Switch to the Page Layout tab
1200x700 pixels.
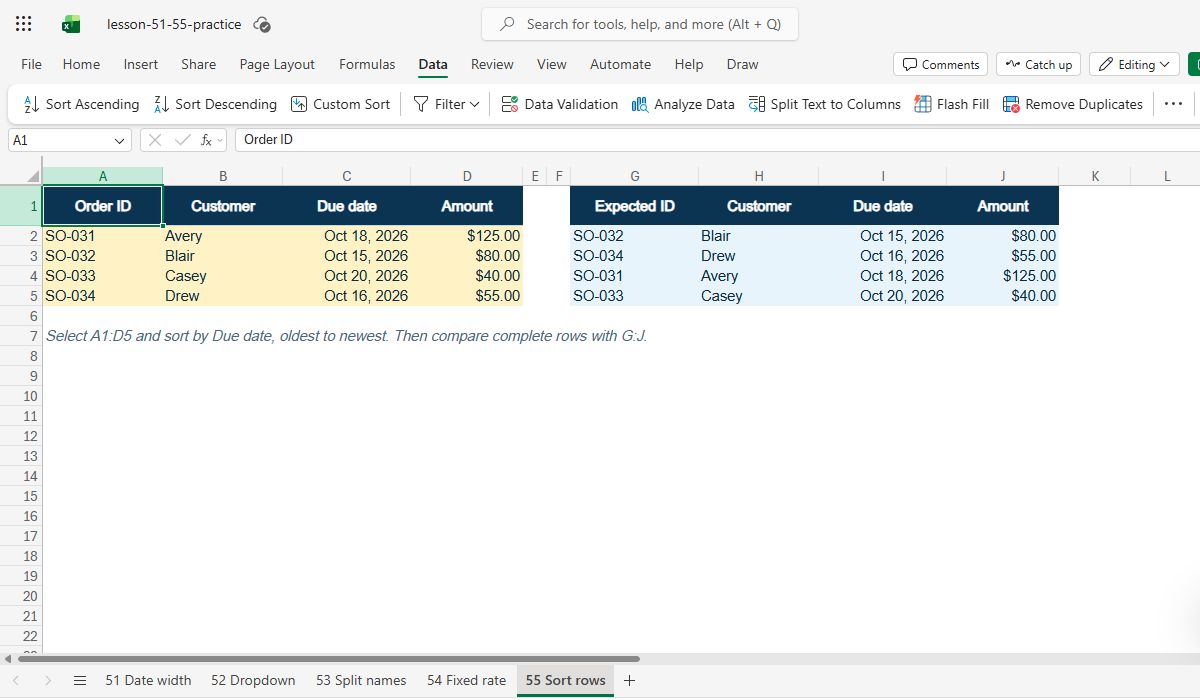point(277,64)
